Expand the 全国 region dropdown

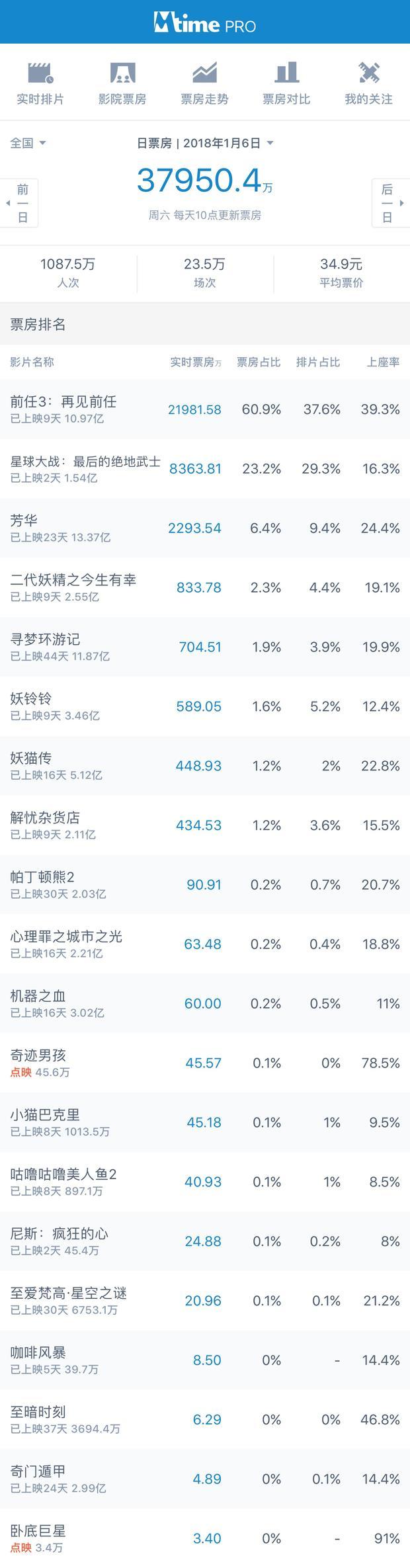[28, 143]
